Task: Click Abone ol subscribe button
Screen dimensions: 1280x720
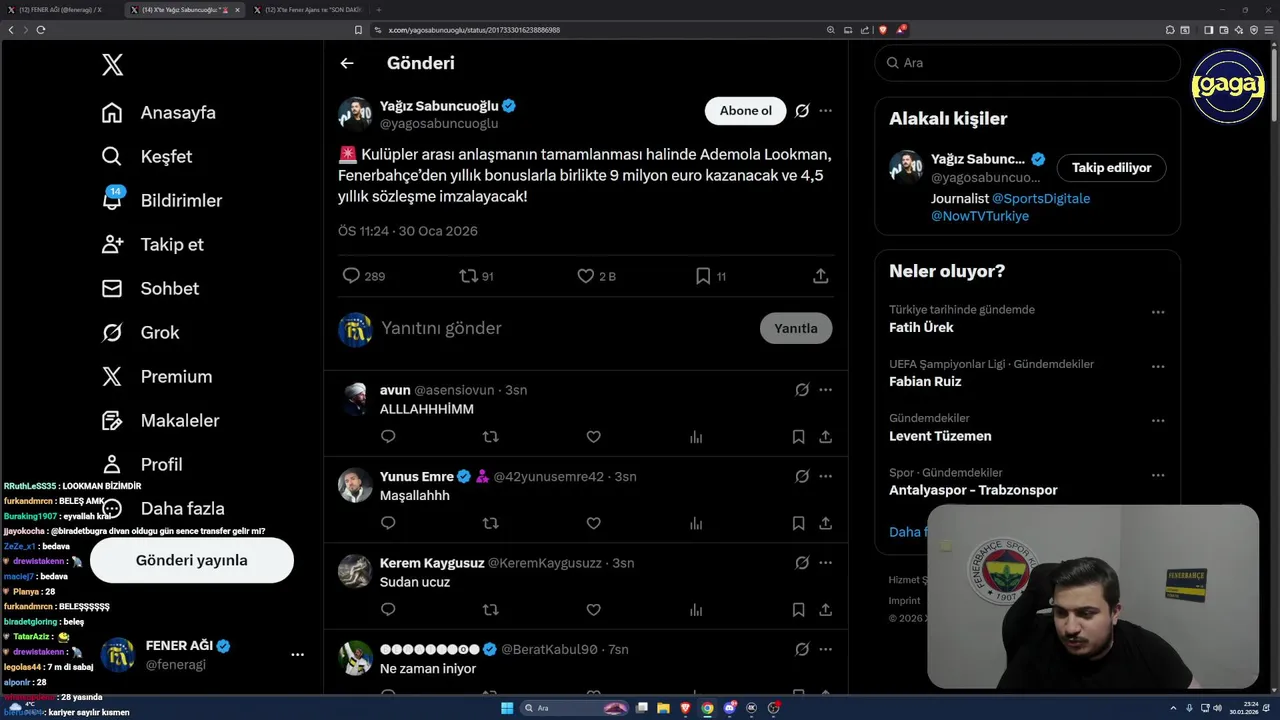Action: click(x=746, y=110)
